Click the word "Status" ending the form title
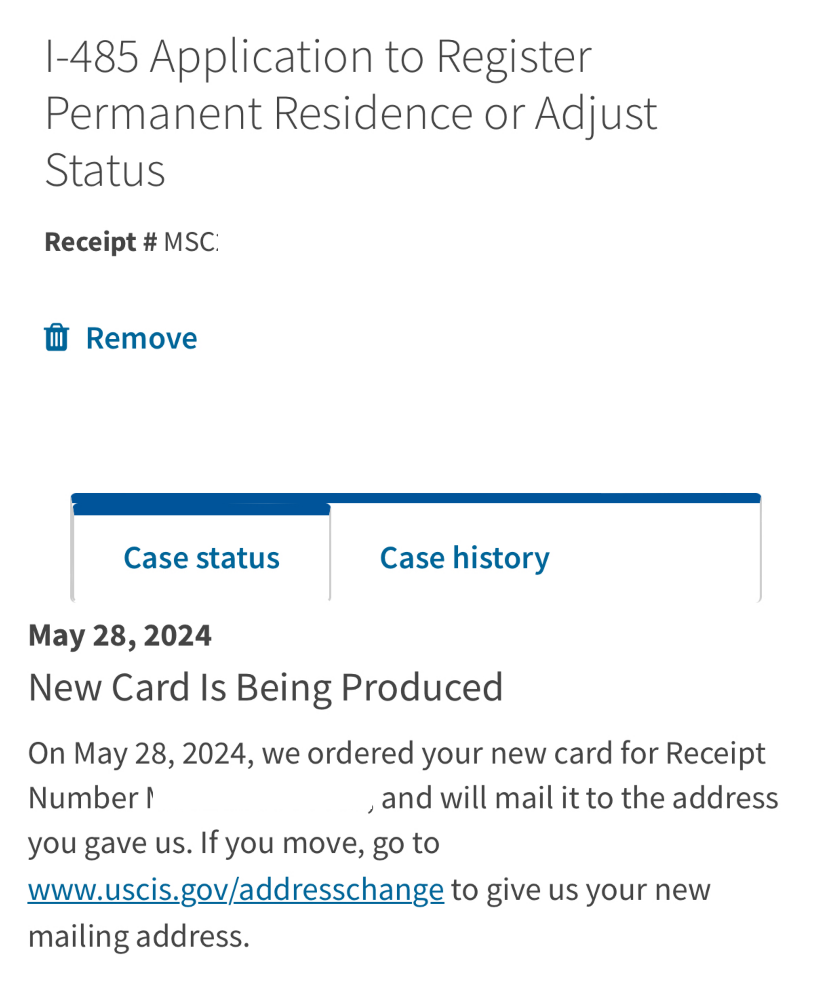The height and width of the screenshot is (994, 828). point(105,170)
